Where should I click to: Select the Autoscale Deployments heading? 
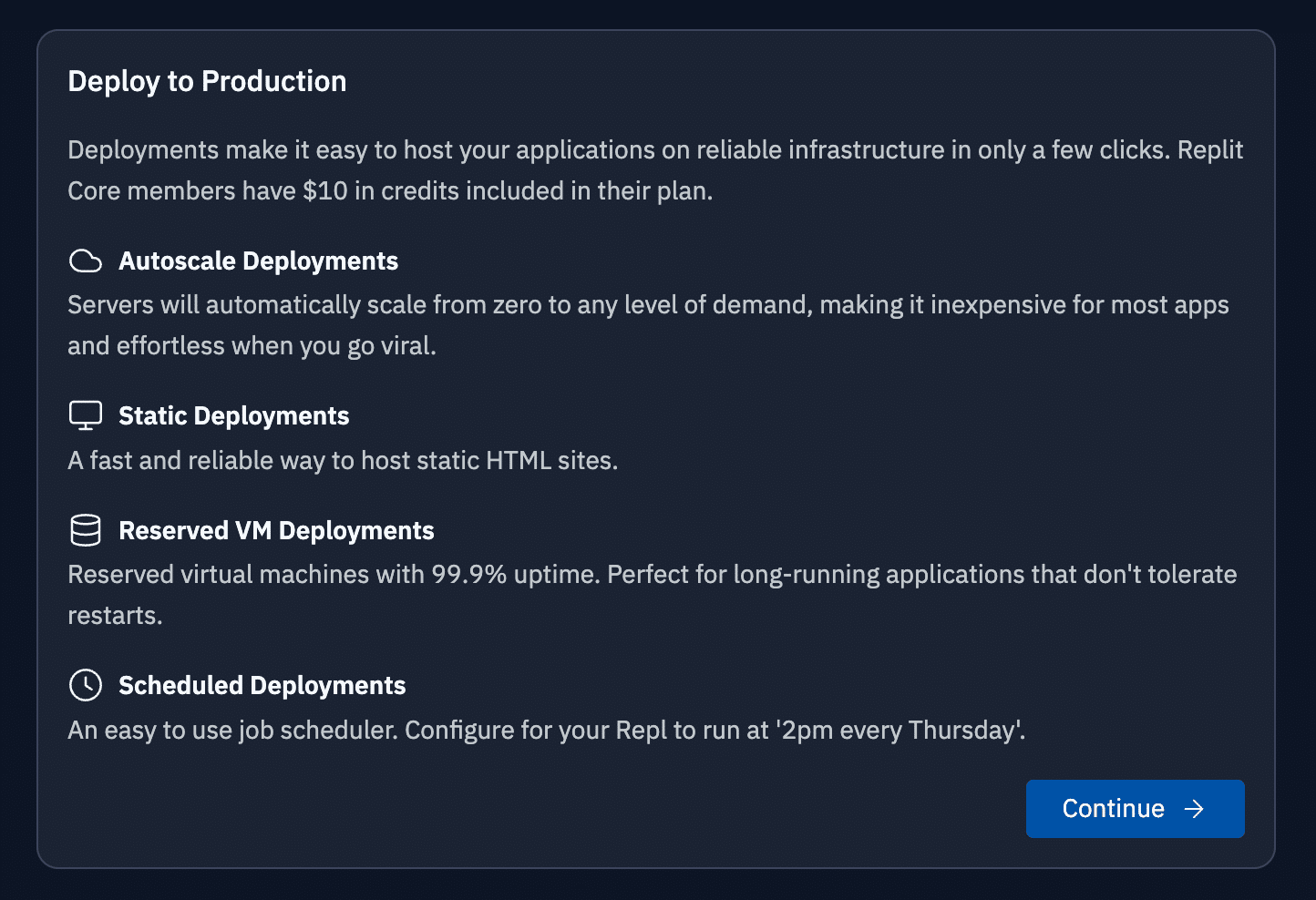pos(258,261)
